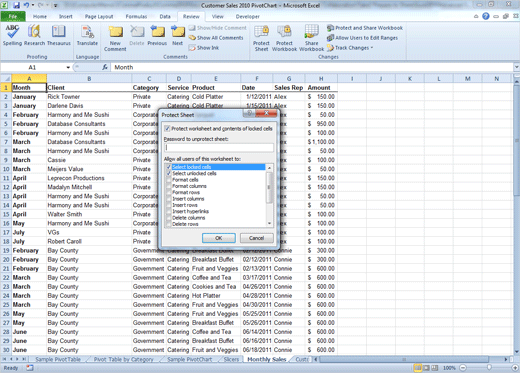
Task: Enable Insert rows permission
Action: pyautogui.click(x=169, y=205)
